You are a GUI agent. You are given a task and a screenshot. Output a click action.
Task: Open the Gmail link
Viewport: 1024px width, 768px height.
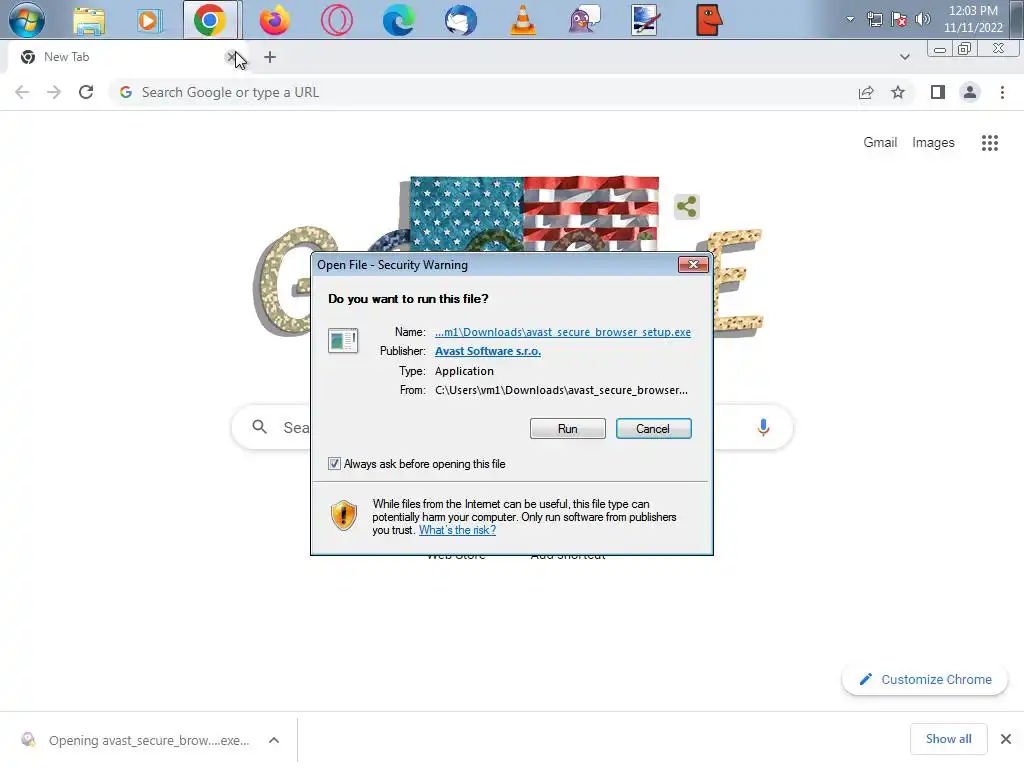(x=880, y=142)
